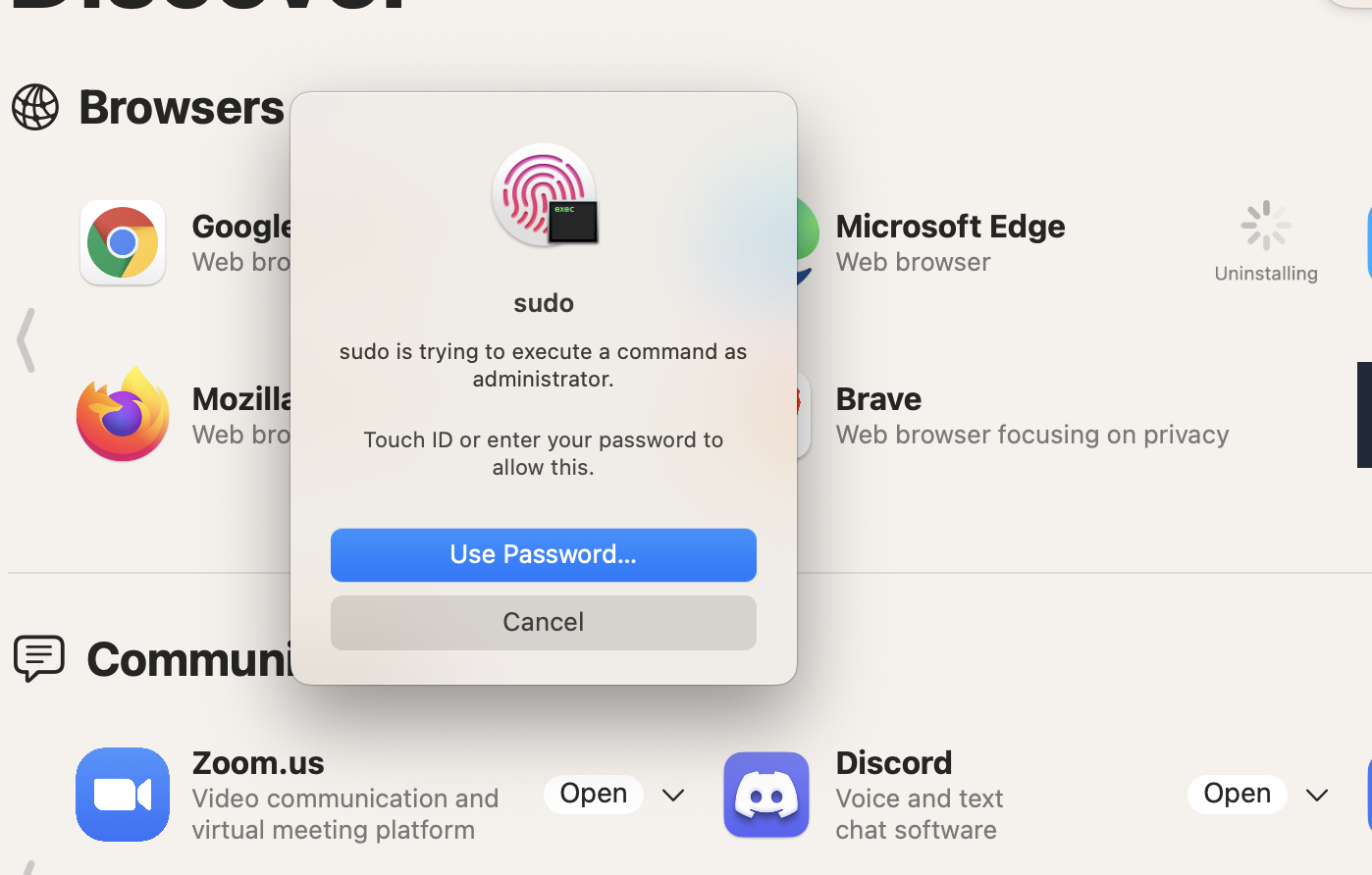Click Use Password in the sudo dialog
The image size is (1372, 875).
pos(543,554)
